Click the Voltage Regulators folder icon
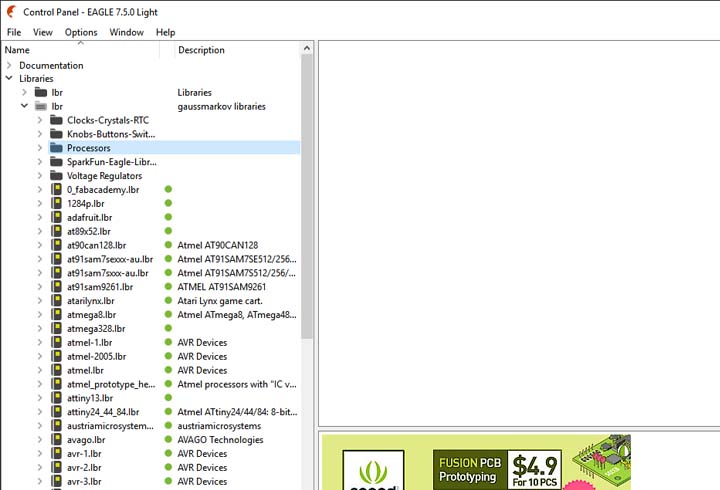 coord(56,176)
